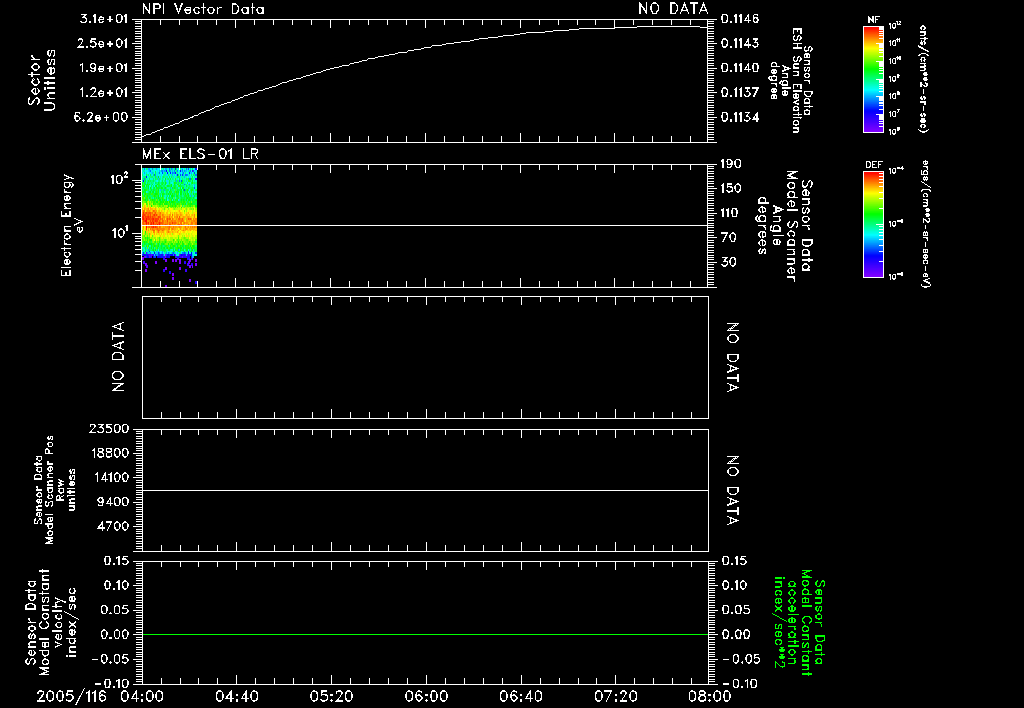Viewport: 1024px width, 708px height.
Task: Select the Sector Unitless axis label
Action: tap(42, 80)
